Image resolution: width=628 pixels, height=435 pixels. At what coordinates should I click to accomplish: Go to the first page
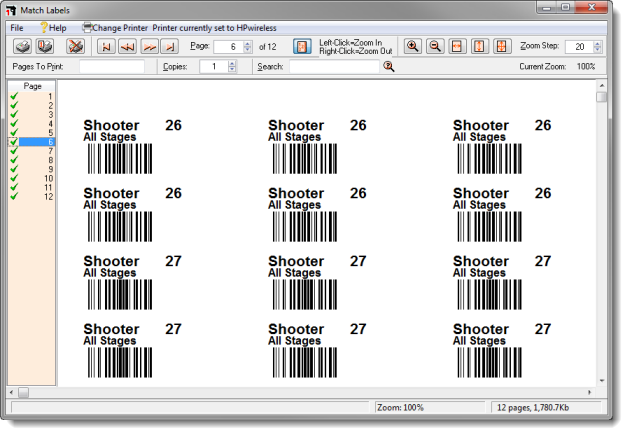tap(107, 46)
